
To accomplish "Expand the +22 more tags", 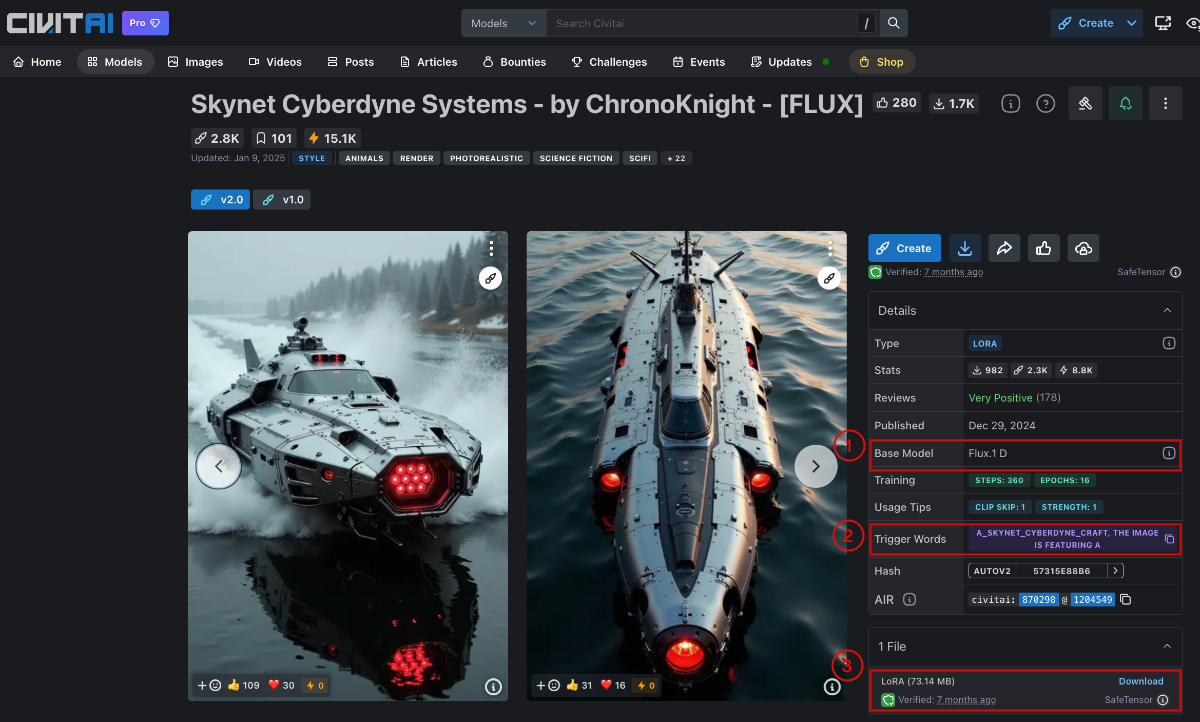I will click(x=675, y=158).
